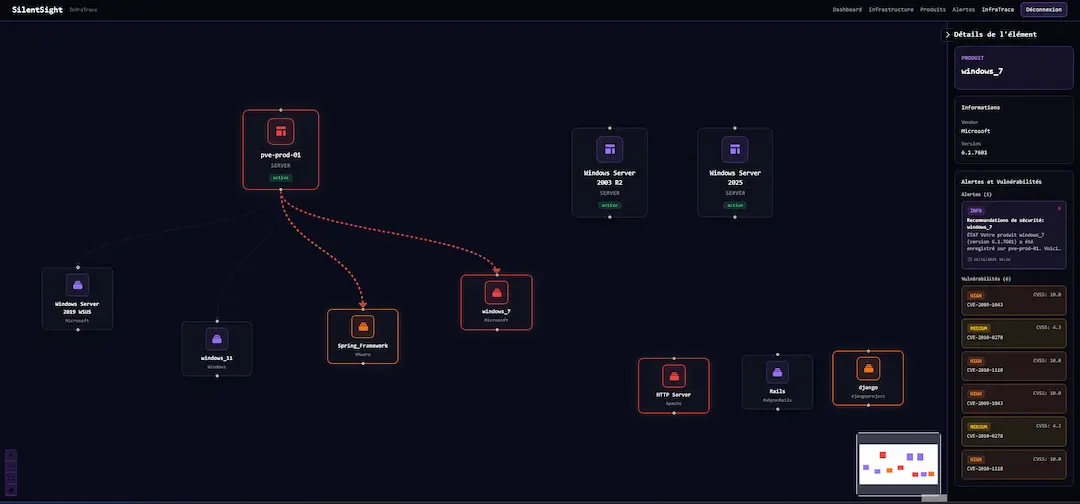Click the pve-prod-01 server icon
Image resolution: width=1080 pixels, height=504 pixels.
[x=280, y=132]
